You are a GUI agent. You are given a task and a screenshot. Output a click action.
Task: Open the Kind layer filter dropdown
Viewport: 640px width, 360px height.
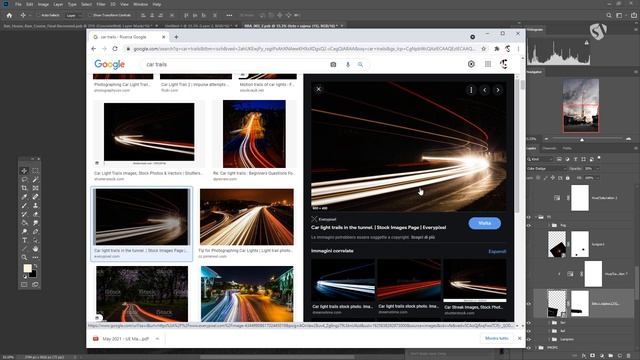pos(540,159)
